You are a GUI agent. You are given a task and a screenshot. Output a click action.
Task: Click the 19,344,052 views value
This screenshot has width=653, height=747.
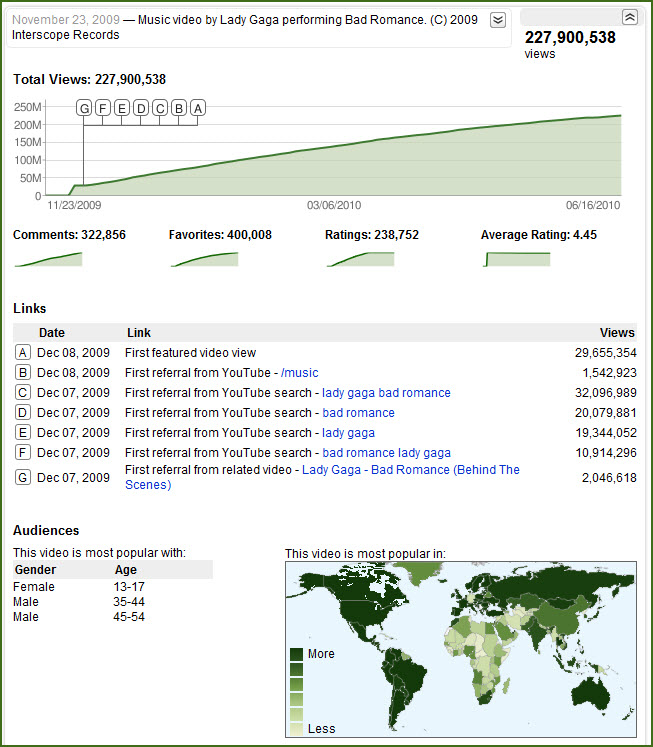coord(605,433)
